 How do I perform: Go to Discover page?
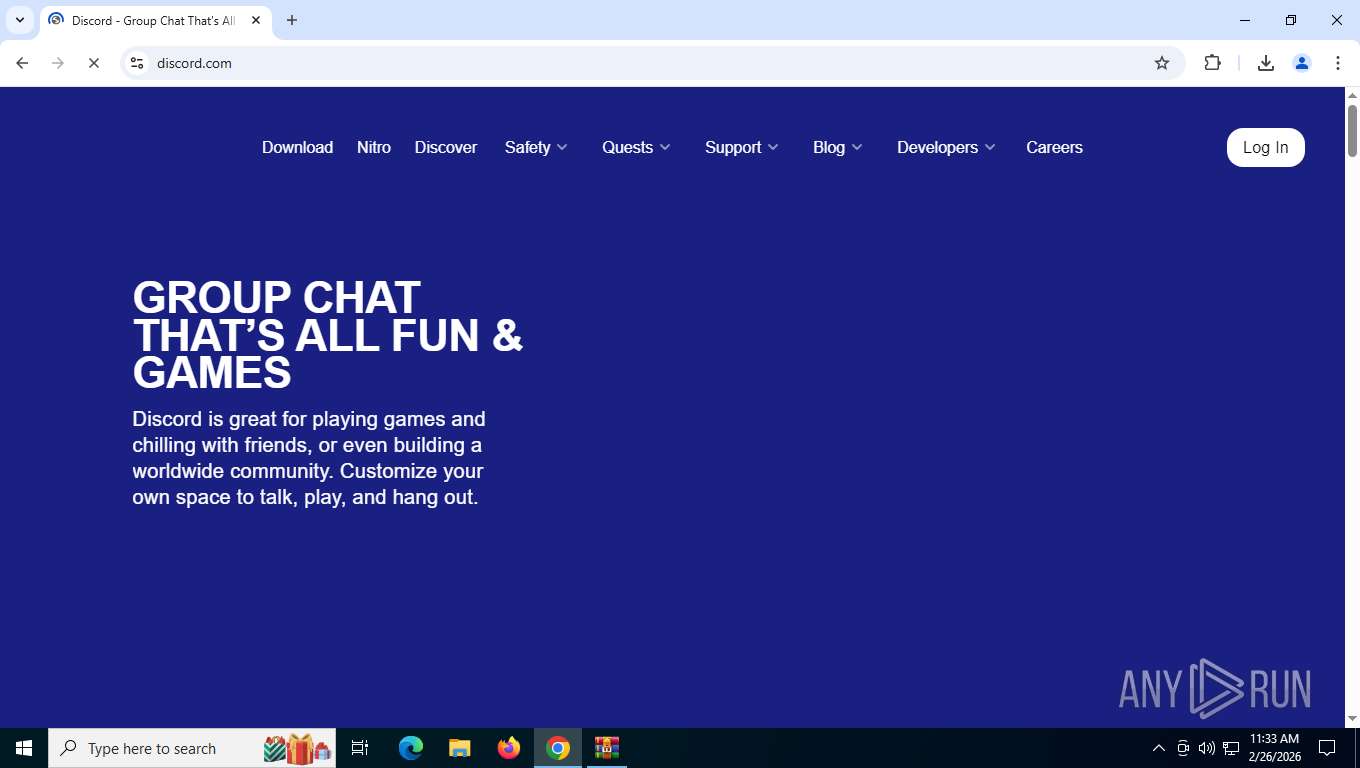446,147
